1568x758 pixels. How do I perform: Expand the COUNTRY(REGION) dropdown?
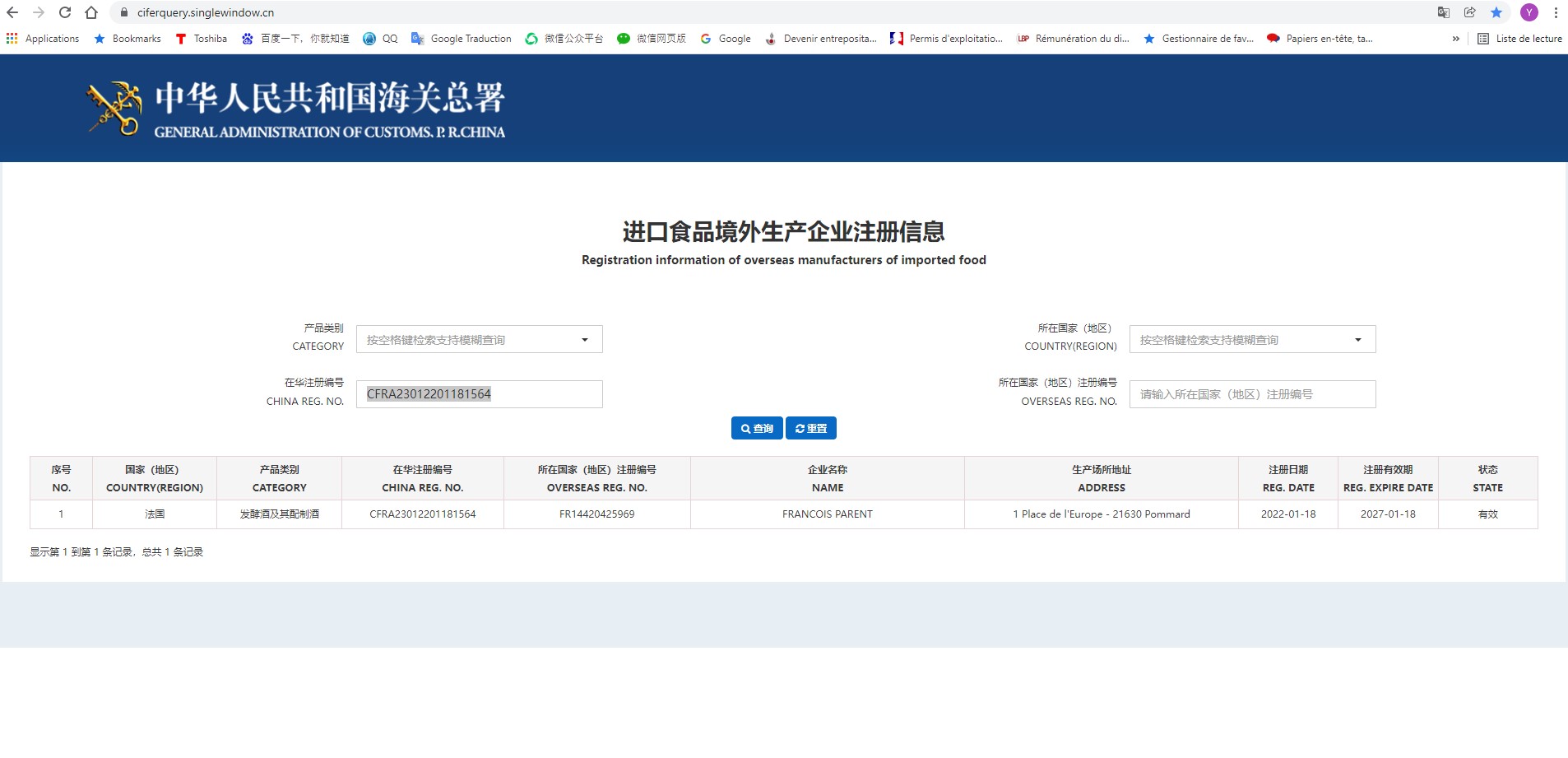pyautogui.click(x=1252, y=339)
